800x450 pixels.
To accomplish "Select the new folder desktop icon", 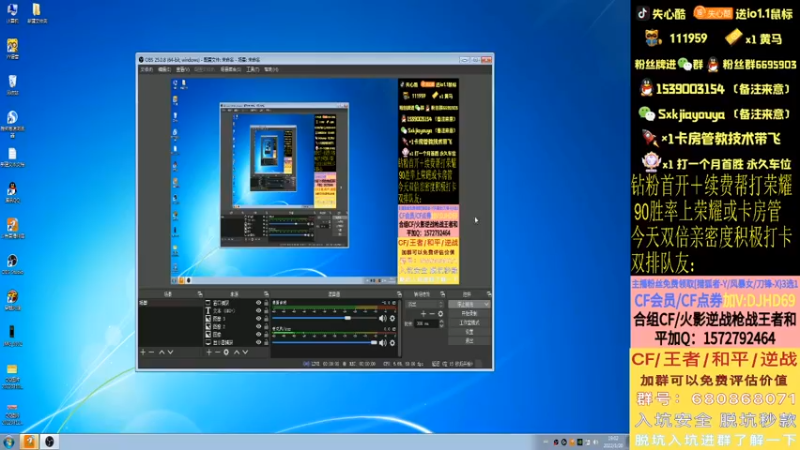I will 37,13.
